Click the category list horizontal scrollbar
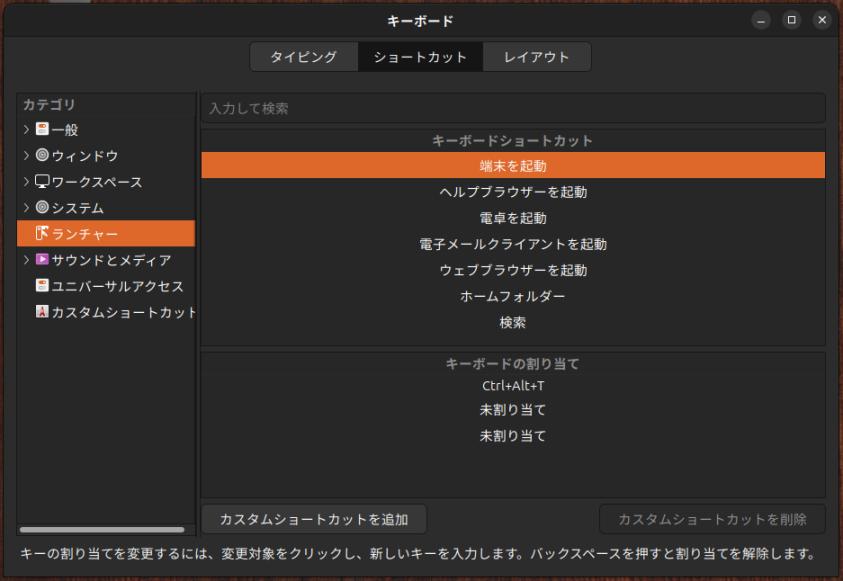 102,530
